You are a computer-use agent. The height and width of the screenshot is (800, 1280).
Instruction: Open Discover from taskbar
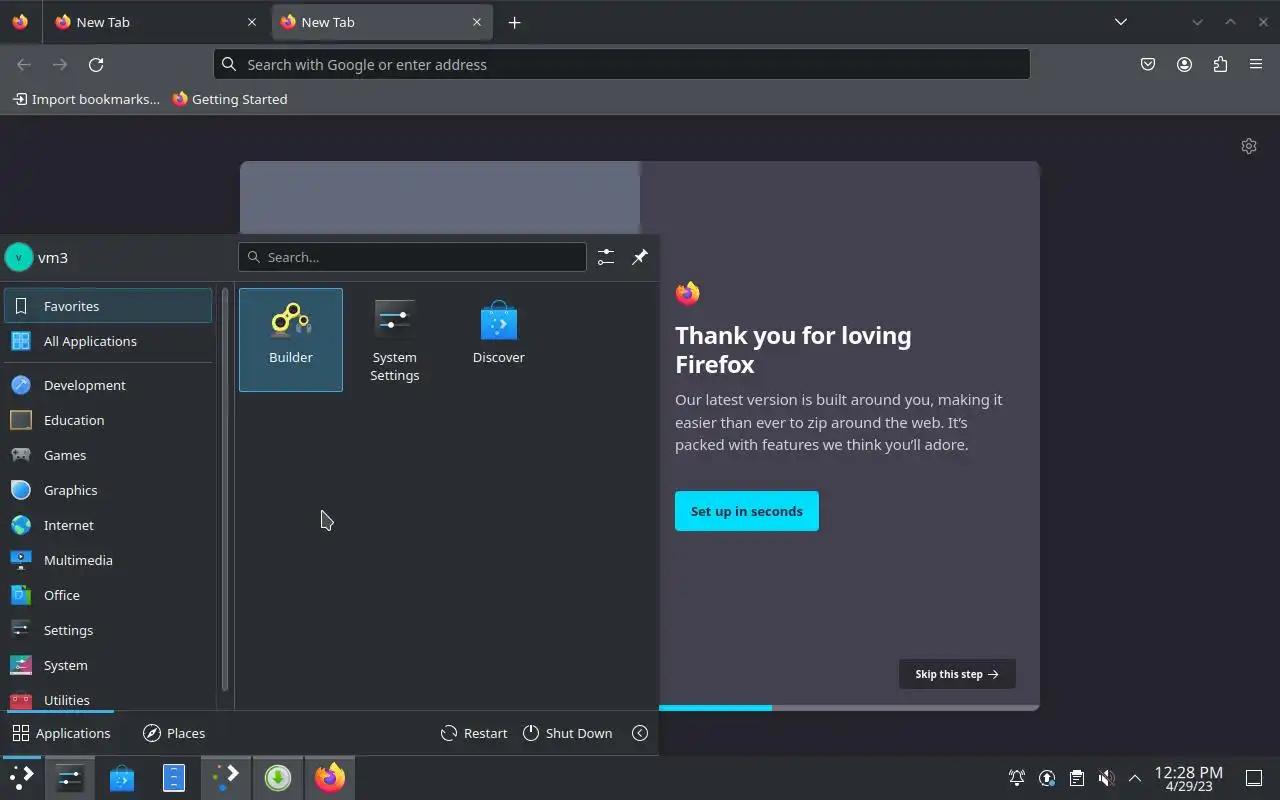[122, 778]
